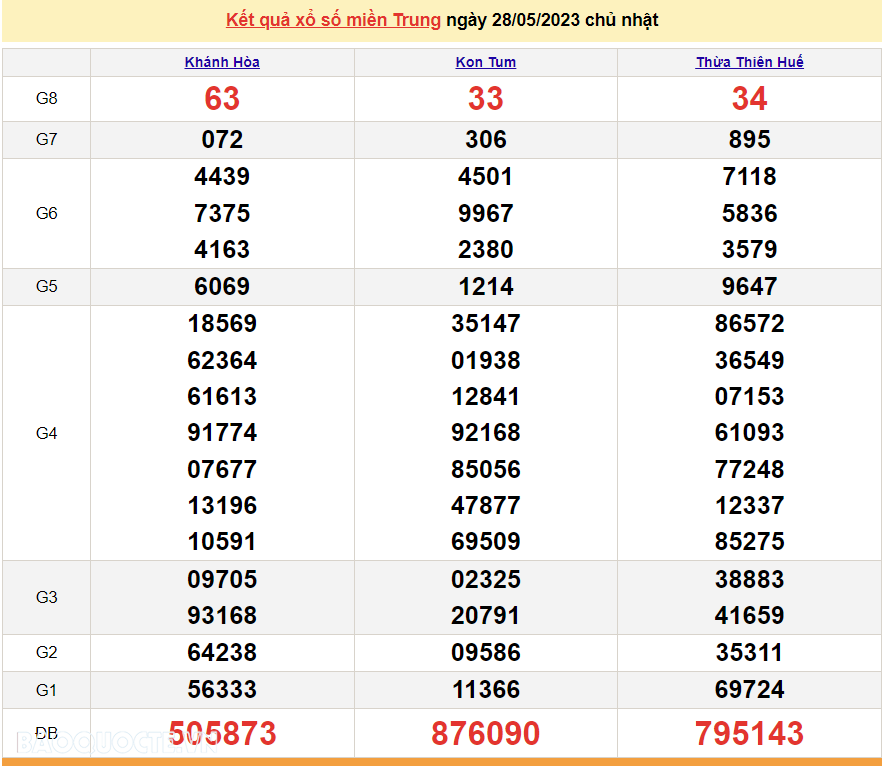Select the G4 number 92168

pos(486,433)
